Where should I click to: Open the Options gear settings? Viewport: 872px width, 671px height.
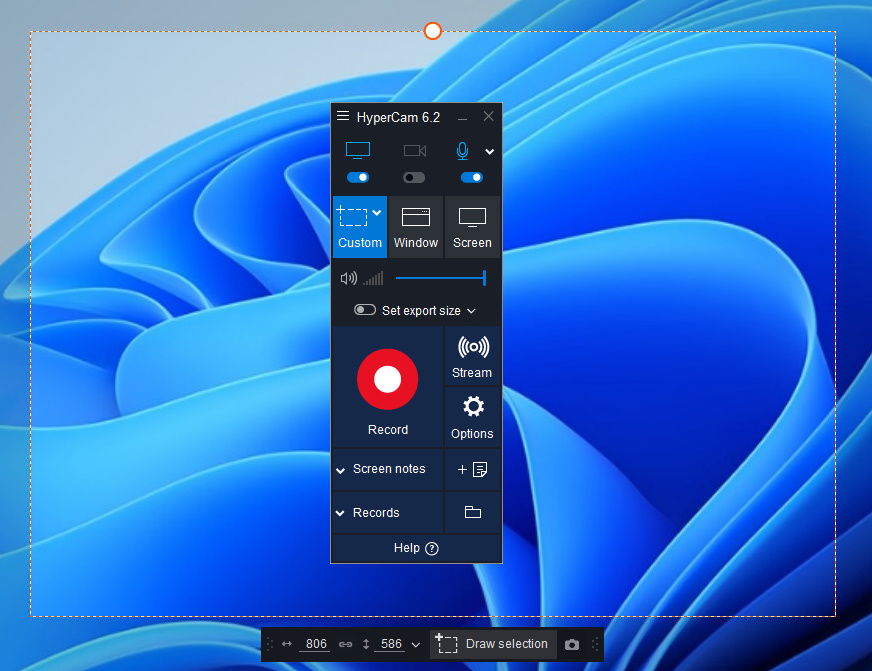[x=472, y=417]
